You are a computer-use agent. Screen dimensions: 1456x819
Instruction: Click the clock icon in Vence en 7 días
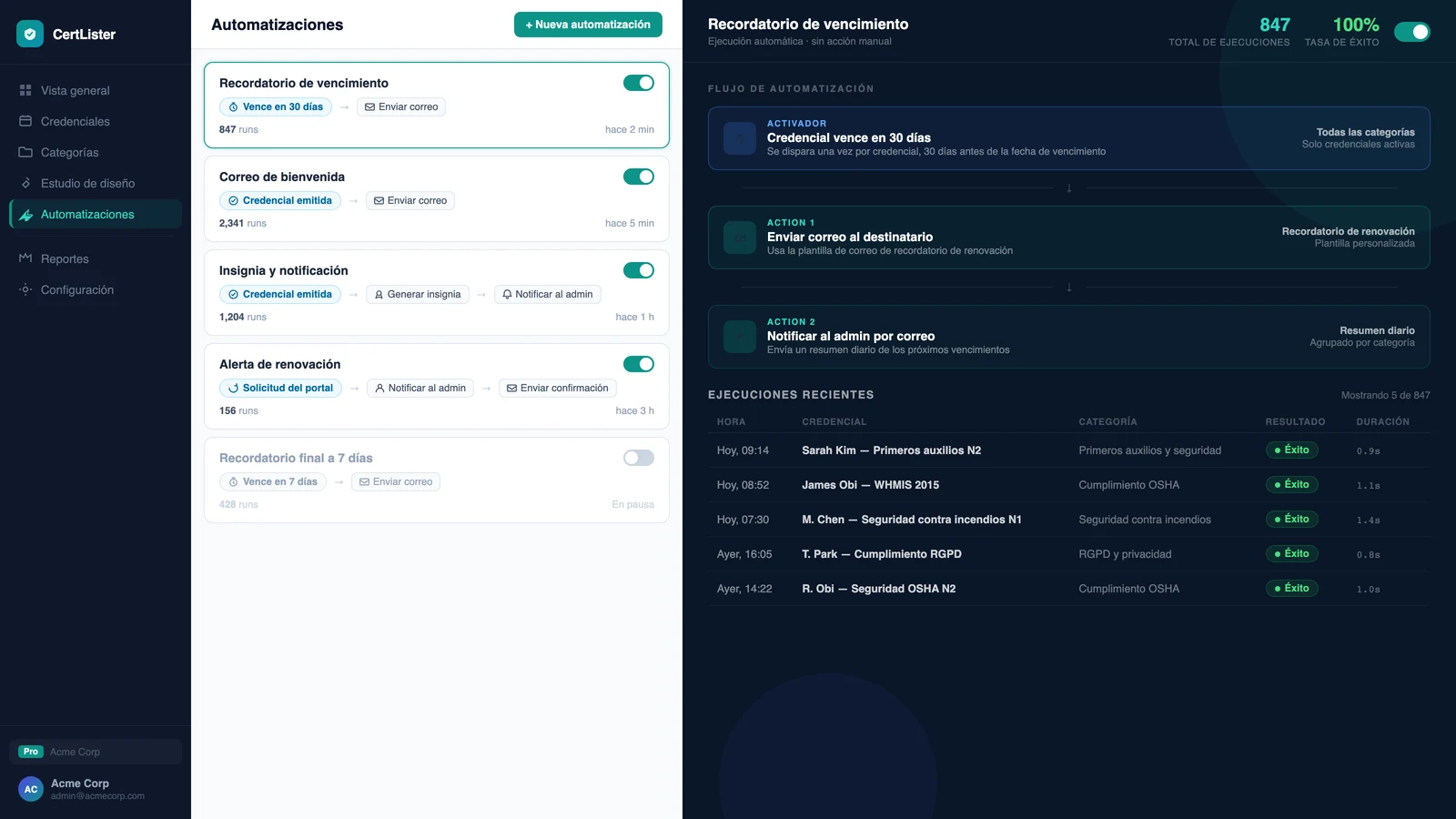pyautogui.click(x=233, y=482)
